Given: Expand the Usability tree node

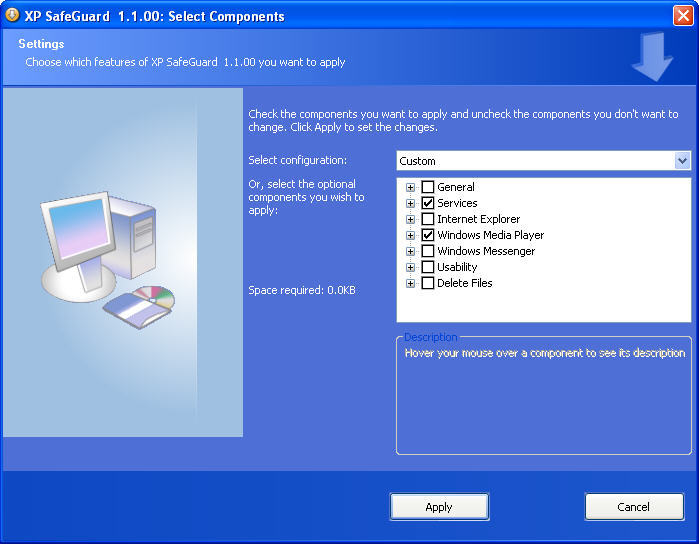Looking at the screenshot, I should click(x=410, y=268).
